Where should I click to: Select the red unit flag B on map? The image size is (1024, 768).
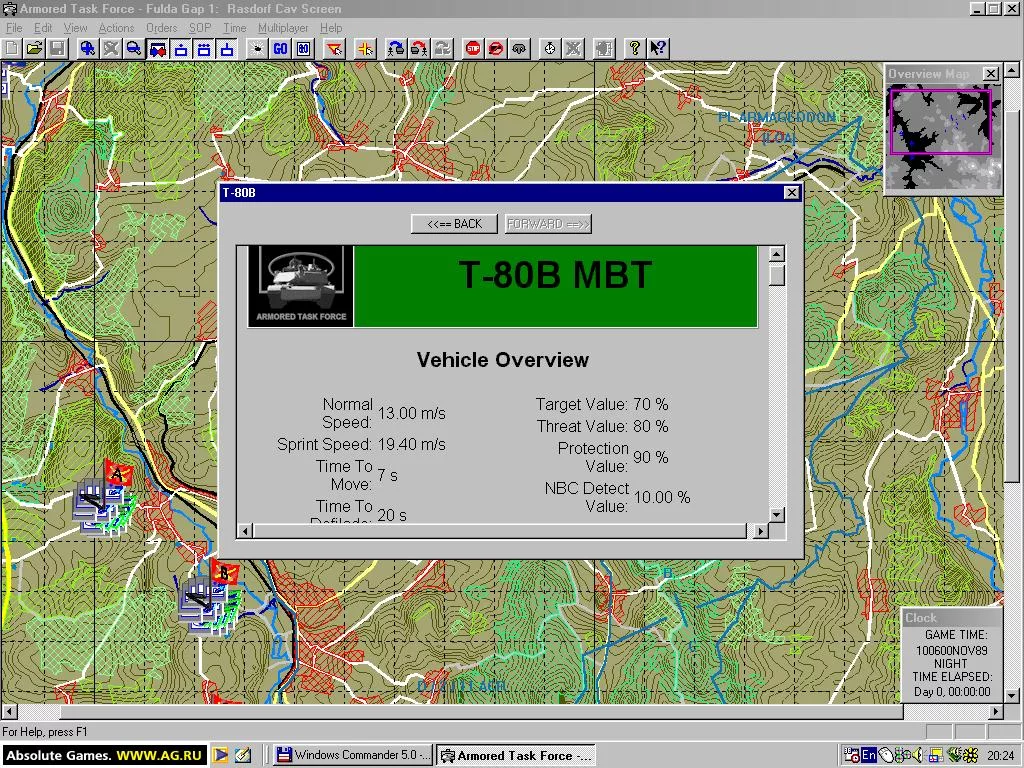[x=224, y=573]
